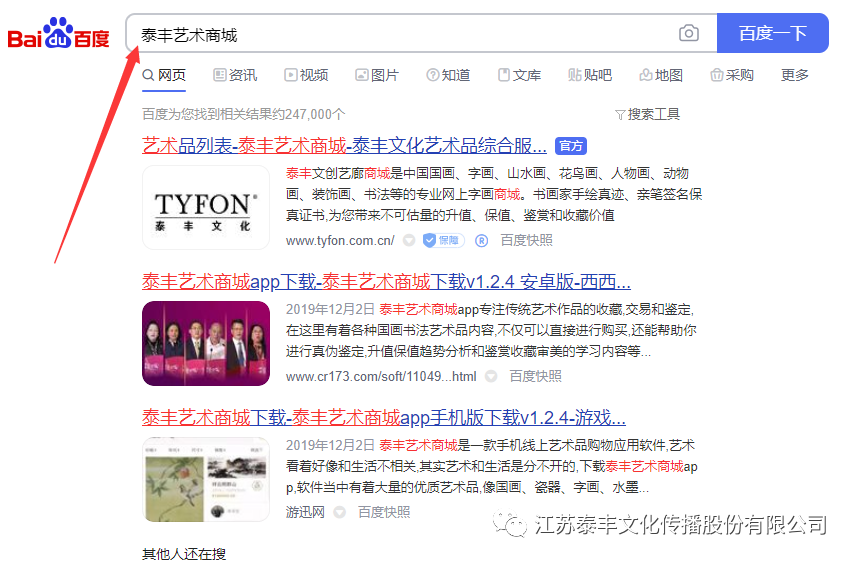Open the 图片 tab
Screen dimensions: 855x562
click(377, 75)
